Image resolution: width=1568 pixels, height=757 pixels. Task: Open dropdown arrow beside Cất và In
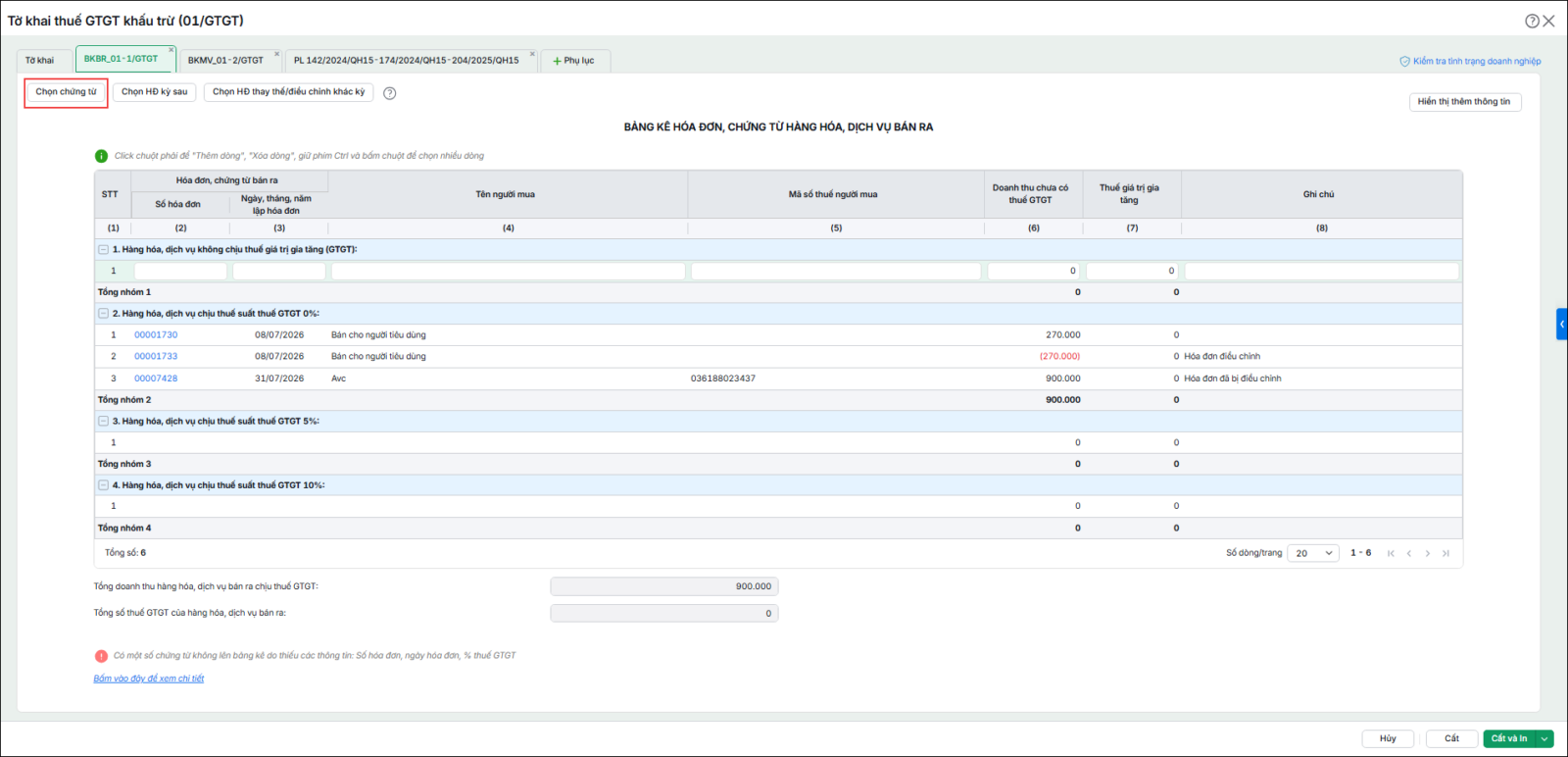1545,738
